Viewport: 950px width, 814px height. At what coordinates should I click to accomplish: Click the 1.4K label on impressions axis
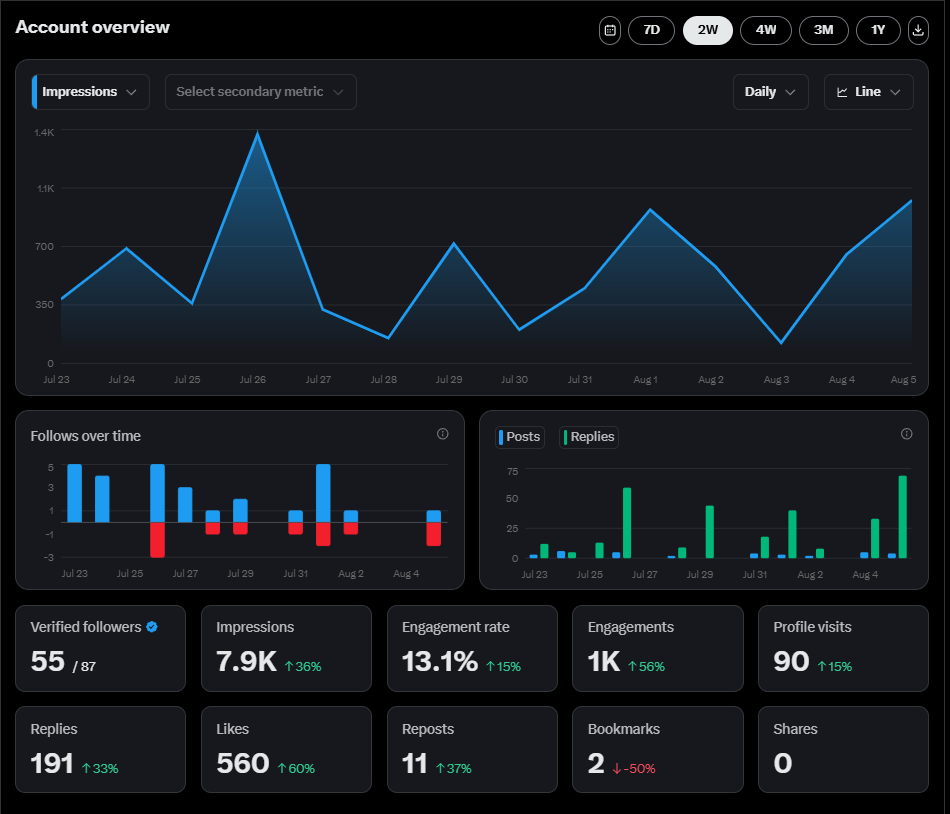(x=44, y=132)
